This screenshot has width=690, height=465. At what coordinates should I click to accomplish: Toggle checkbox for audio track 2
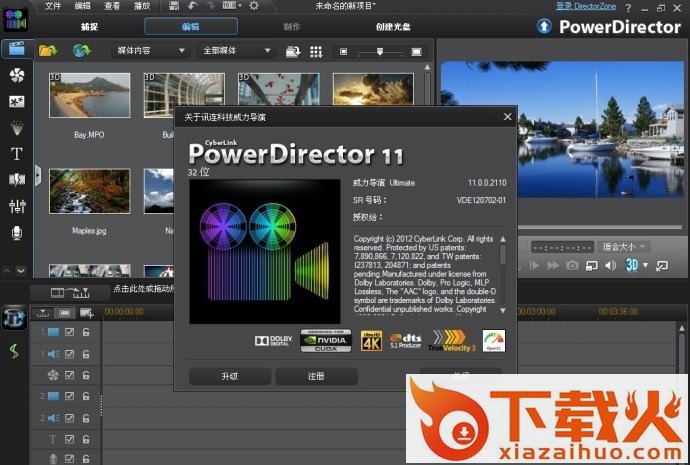(x=70, y=418)
